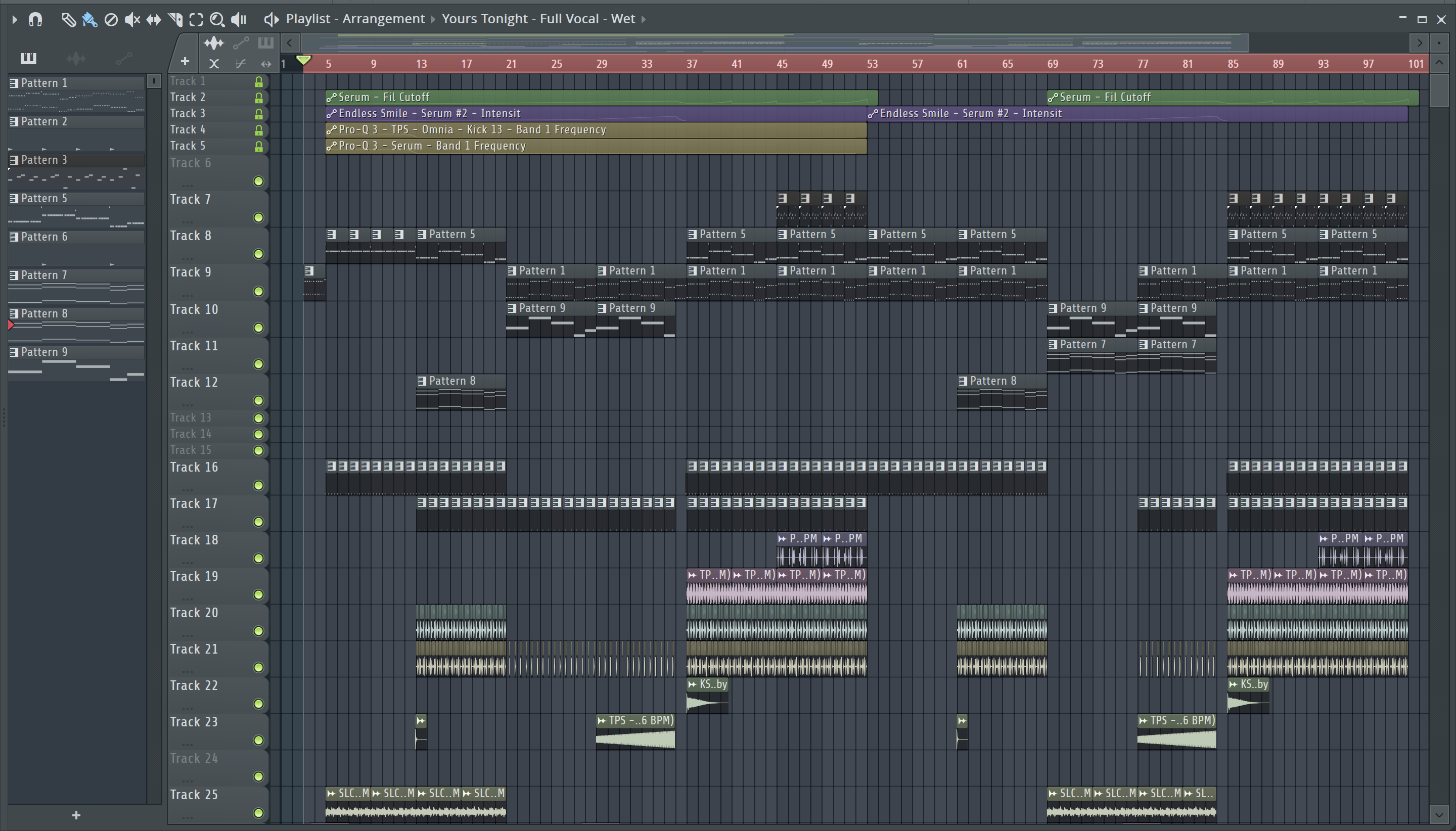Screen dimensions: 1456x831
Task: Show audio clips in picker panel
Action: coord(76,58)
